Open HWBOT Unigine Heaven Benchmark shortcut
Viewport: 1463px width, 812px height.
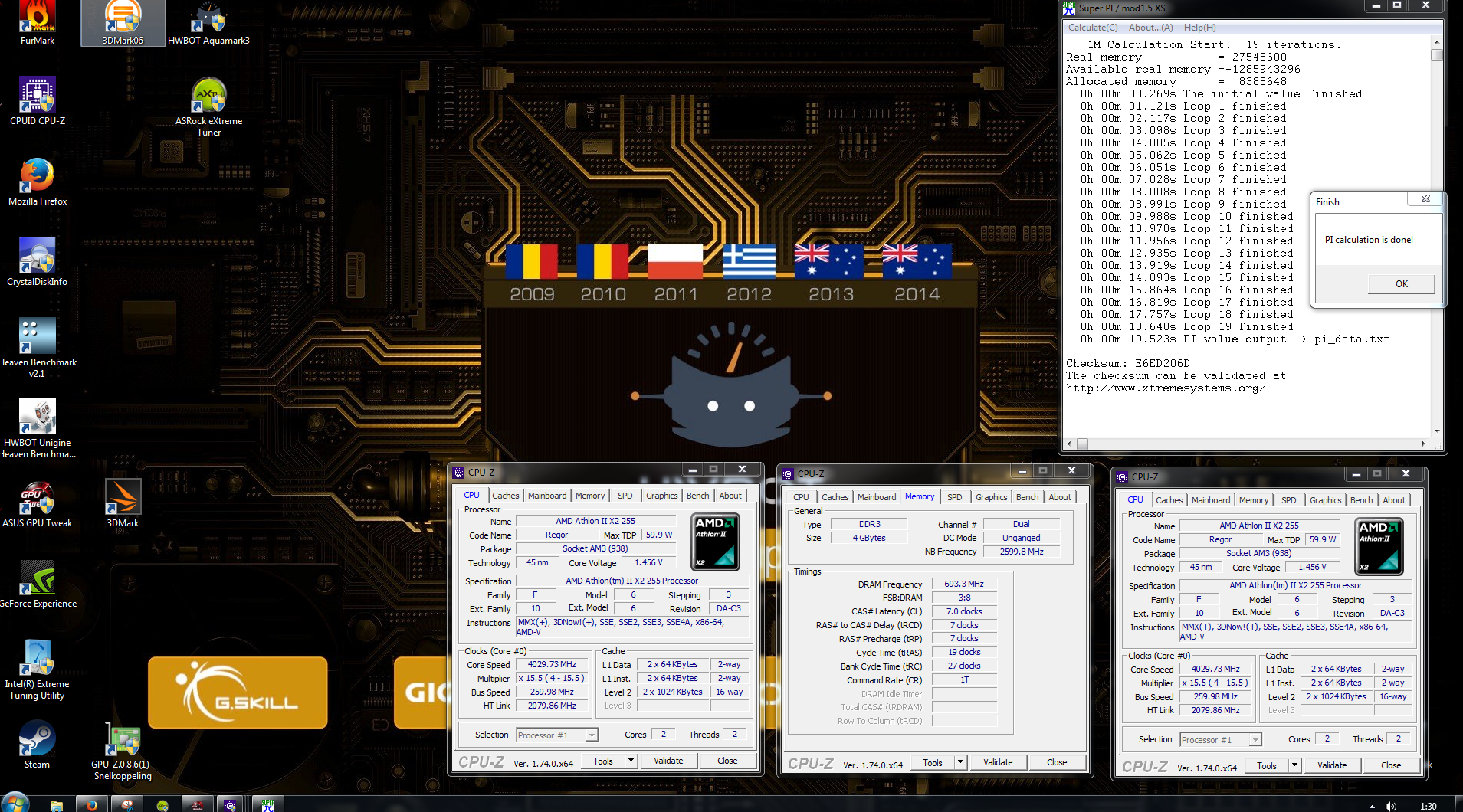[38, 429]
